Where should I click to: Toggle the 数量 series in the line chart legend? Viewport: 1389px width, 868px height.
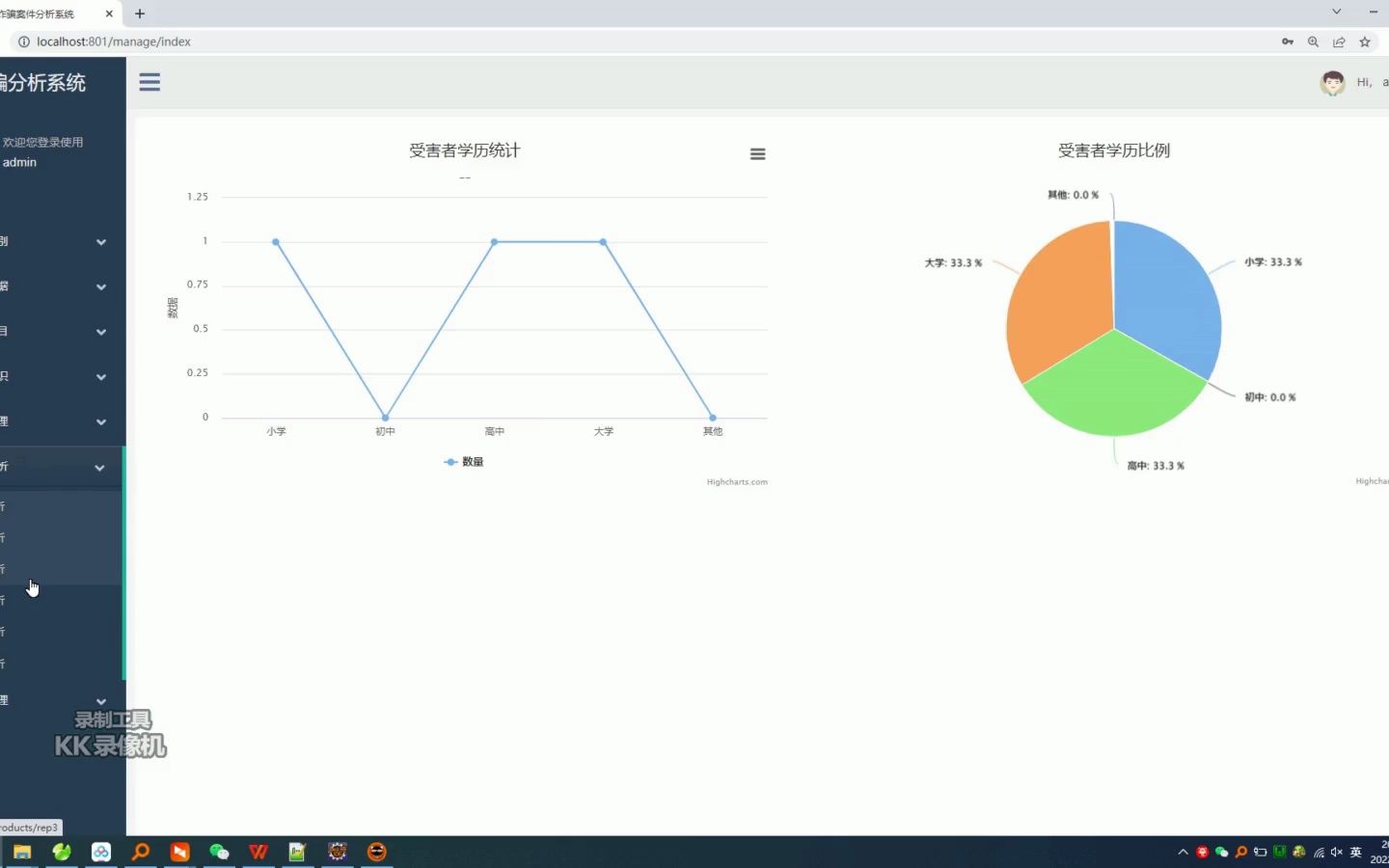click(464, 461)
